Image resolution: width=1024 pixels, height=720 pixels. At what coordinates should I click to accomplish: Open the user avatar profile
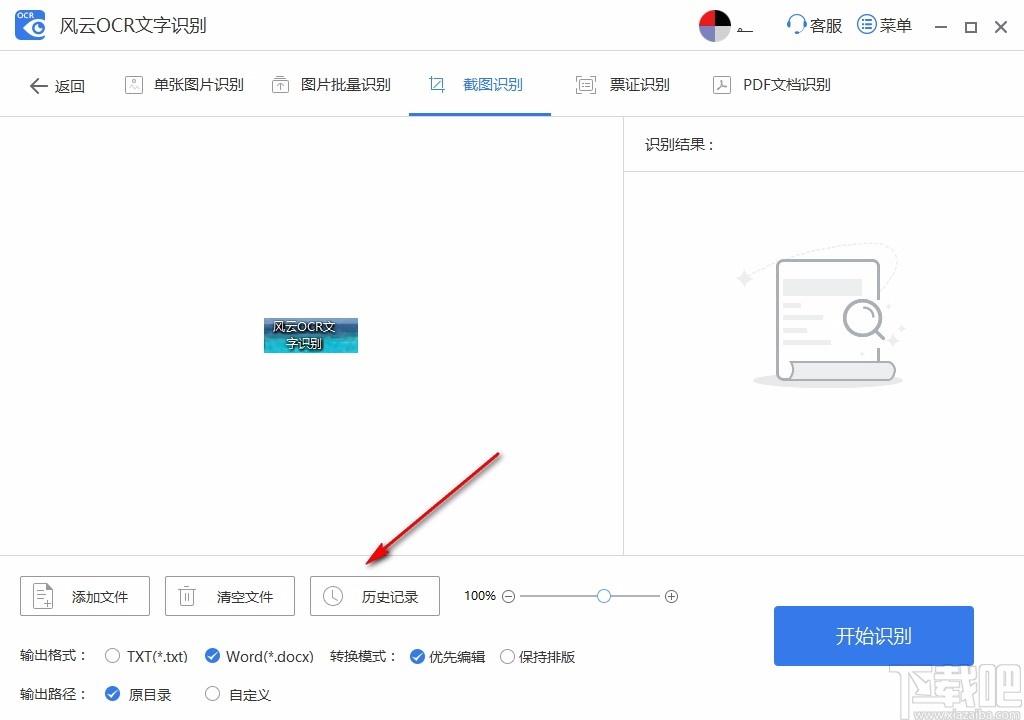coord(714,25)
